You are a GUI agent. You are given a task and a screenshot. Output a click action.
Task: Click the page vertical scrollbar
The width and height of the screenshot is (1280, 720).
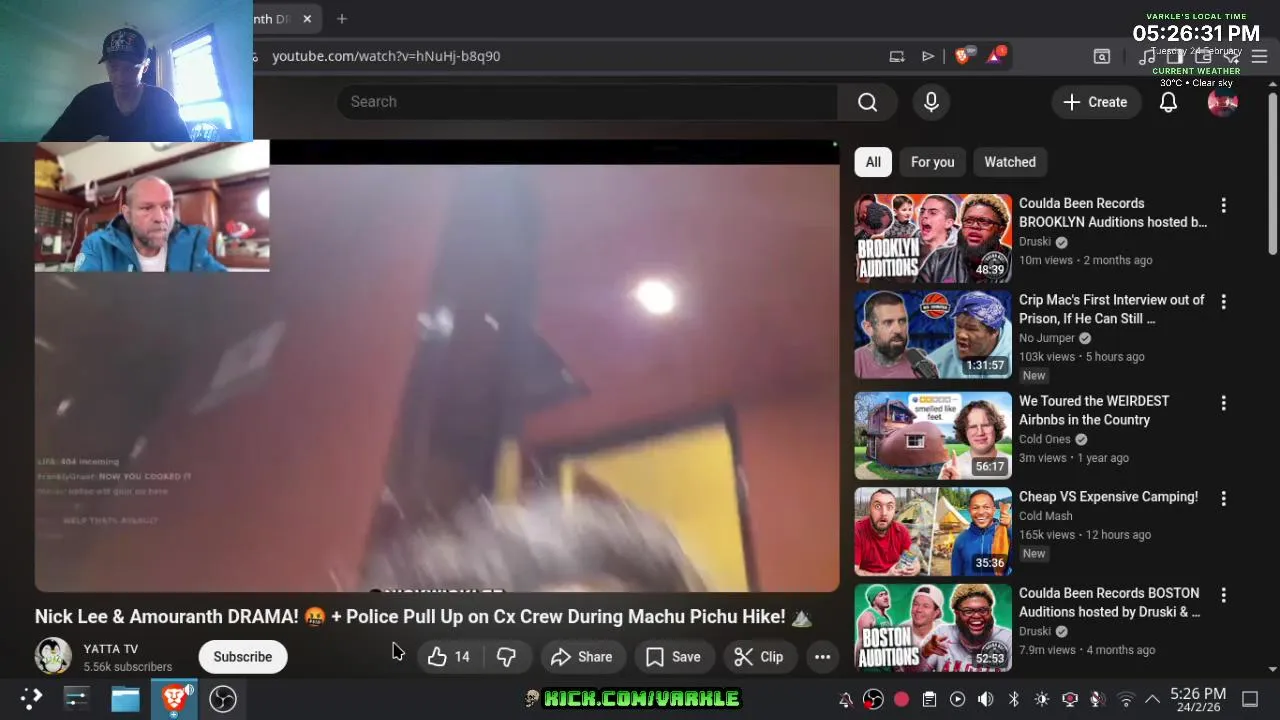click(1272, 175)
